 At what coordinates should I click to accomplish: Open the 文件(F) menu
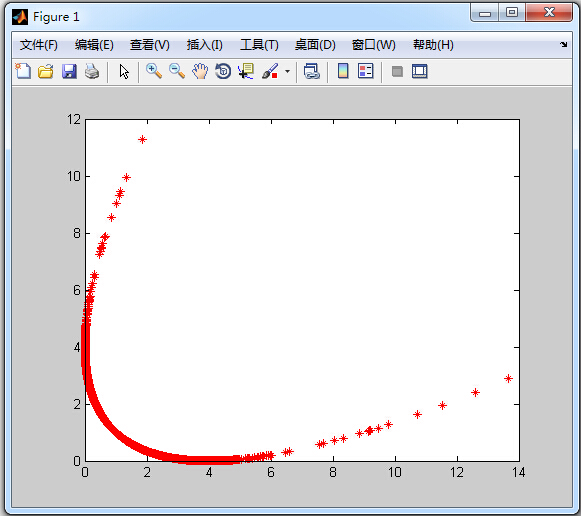[39, 45]
